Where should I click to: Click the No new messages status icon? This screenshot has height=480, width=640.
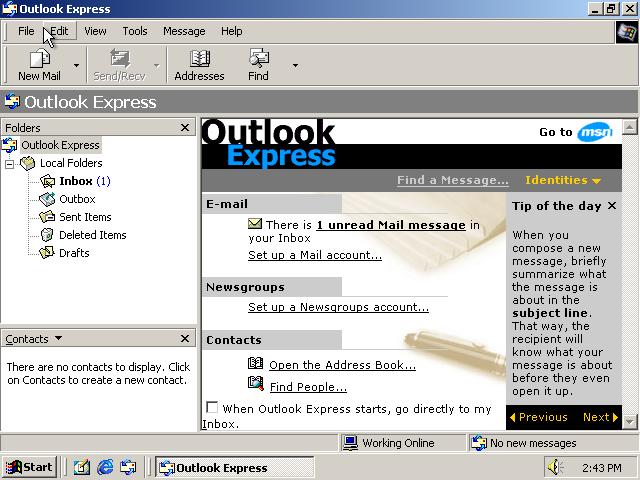click(x=479, y=443)
